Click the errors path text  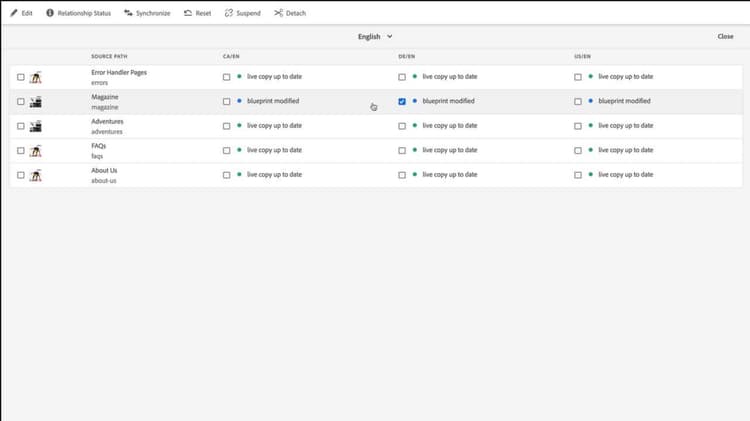99,83
